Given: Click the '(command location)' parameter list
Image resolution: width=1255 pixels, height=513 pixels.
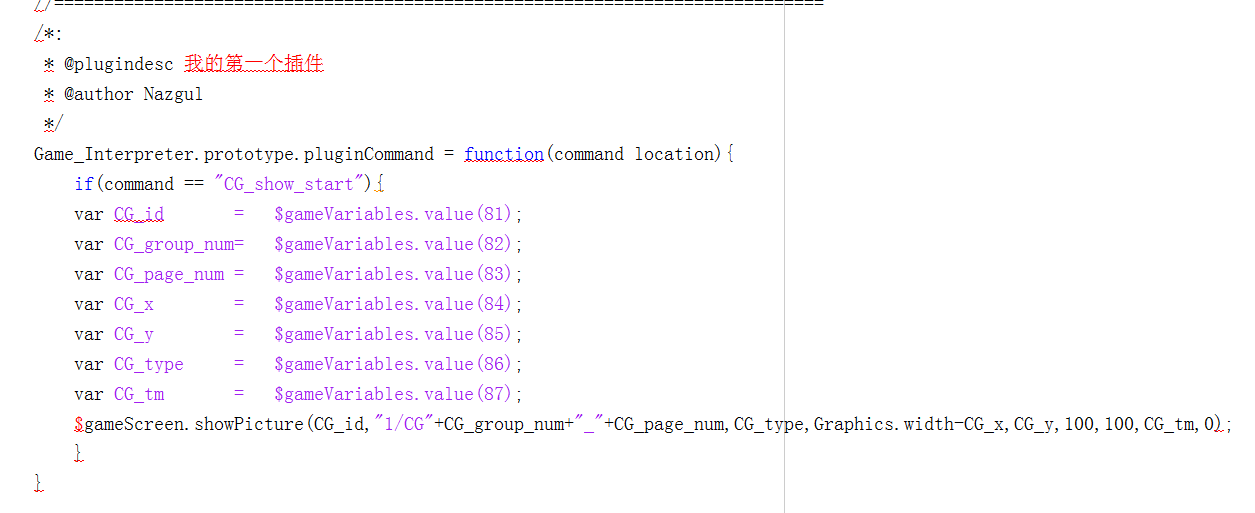Looking at the screenshot, I should click(x=635, y=154).
